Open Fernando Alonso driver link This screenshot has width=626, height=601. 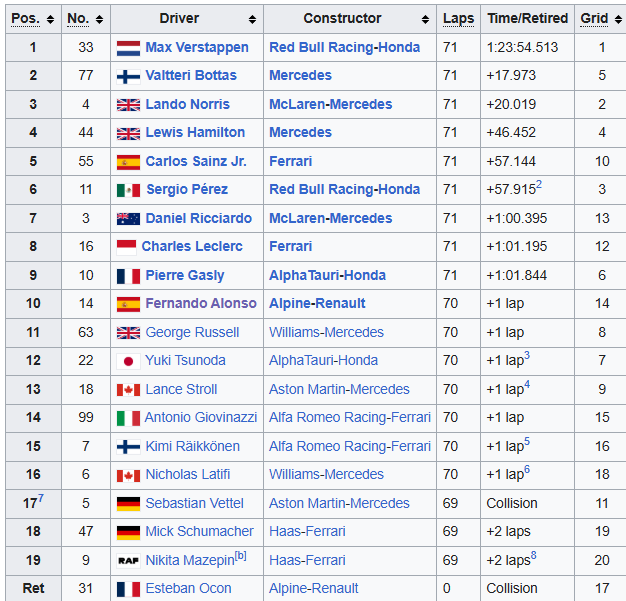click(x=201, y=303)
